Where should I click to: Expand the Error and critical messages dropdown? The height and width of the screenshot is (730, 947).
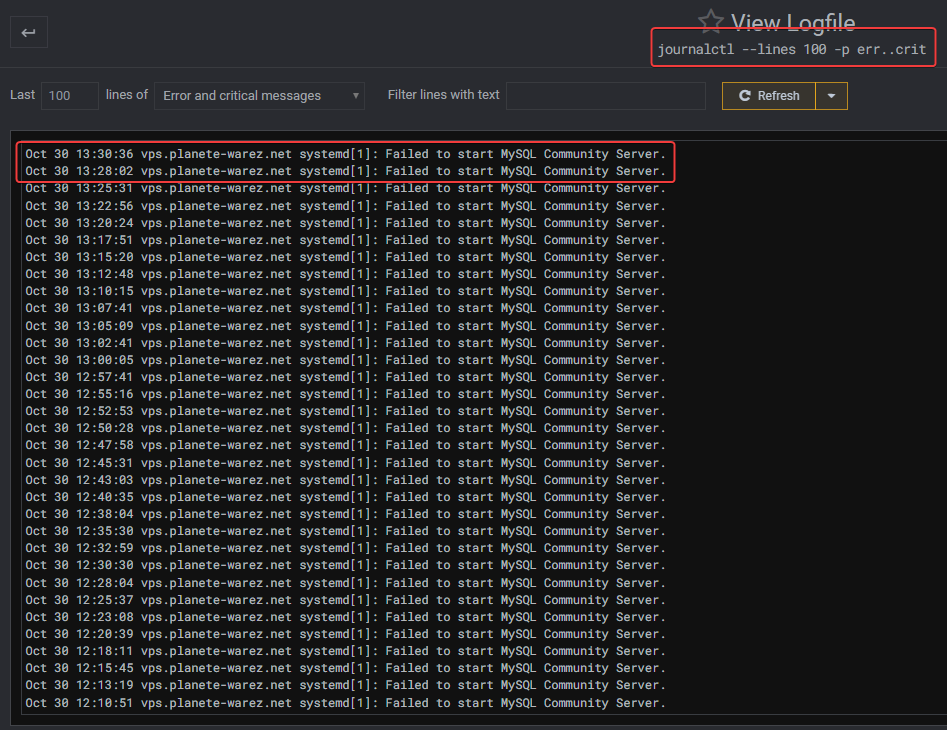pos(260,96)
